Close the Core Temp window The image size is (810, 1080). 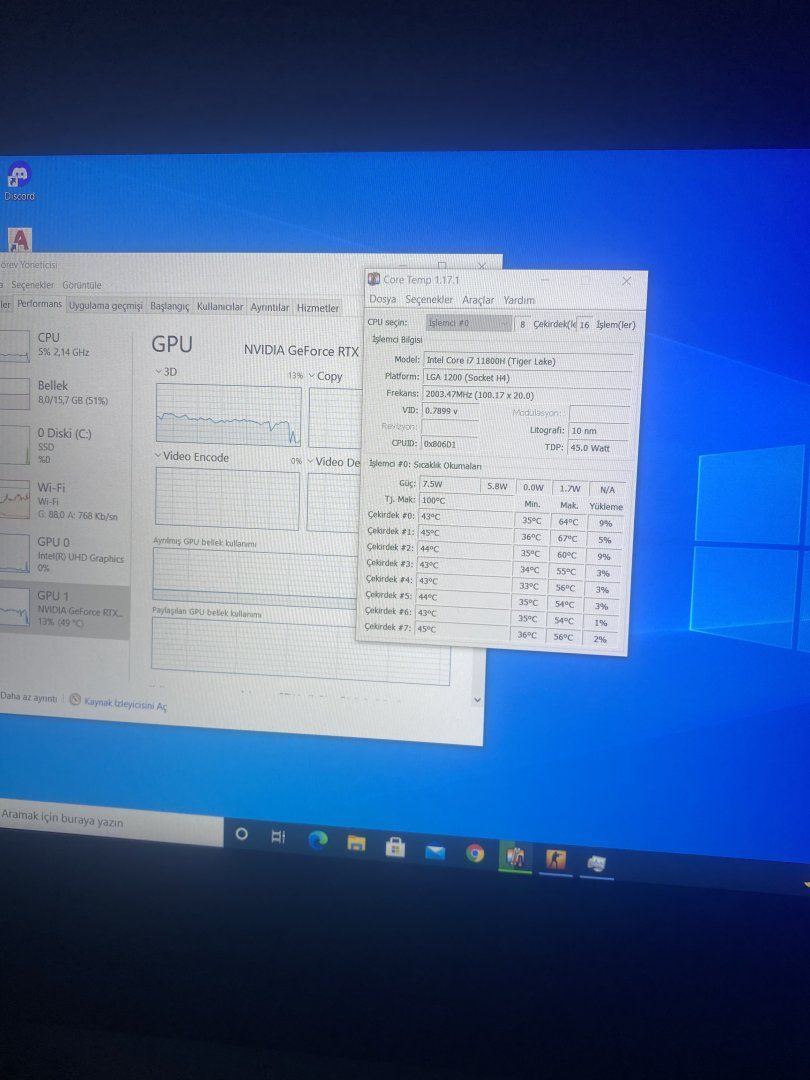click(x=626, y=281)
